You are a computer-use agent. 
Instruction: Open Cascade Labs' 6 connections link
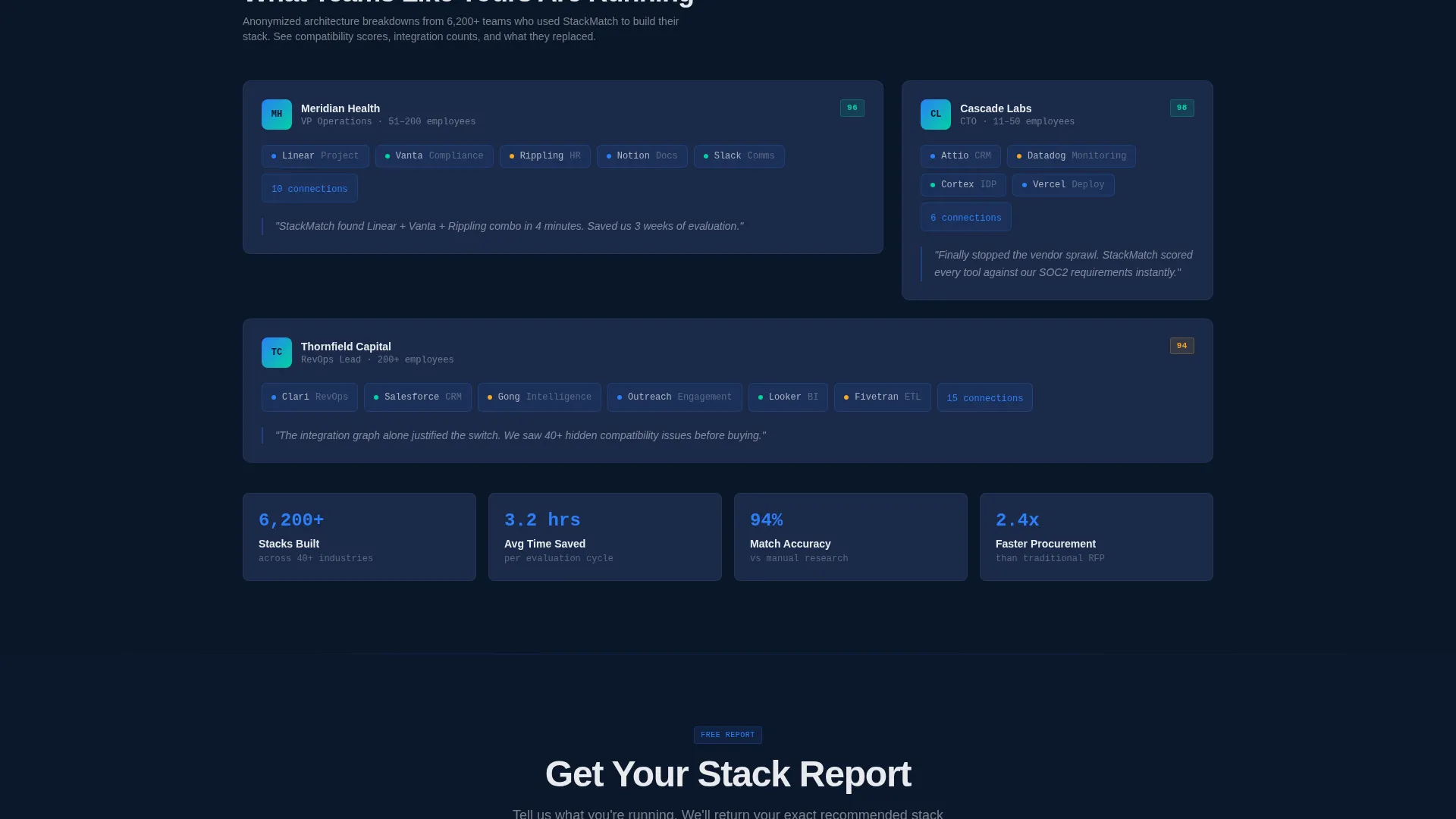(x=966, y=217)
